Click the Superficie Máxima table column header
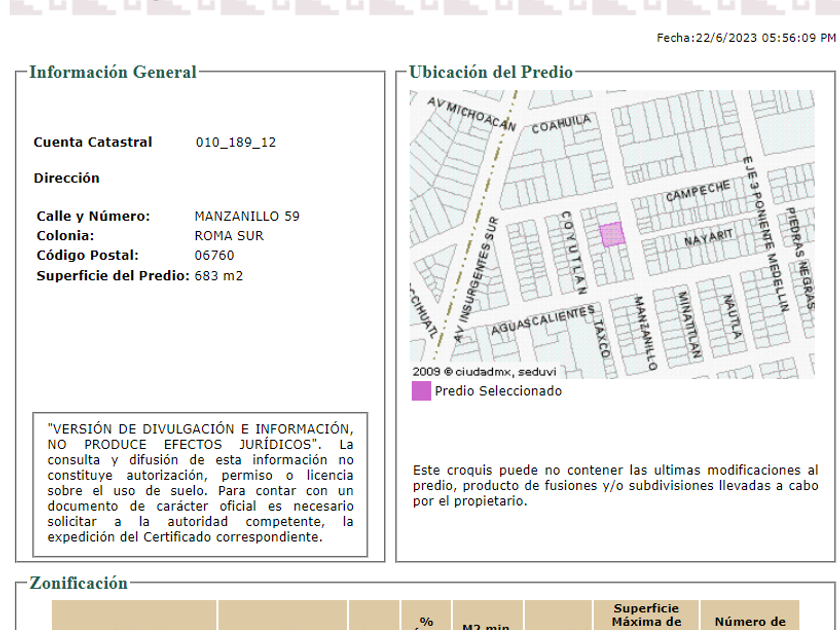The image size is (840, 630). click(x=646, y=615)
